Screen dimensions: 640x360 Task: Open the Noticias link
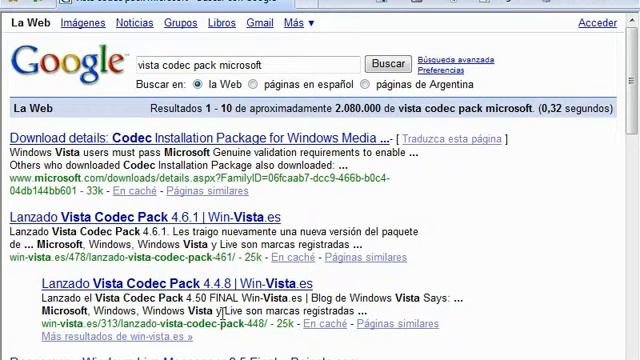134,23
